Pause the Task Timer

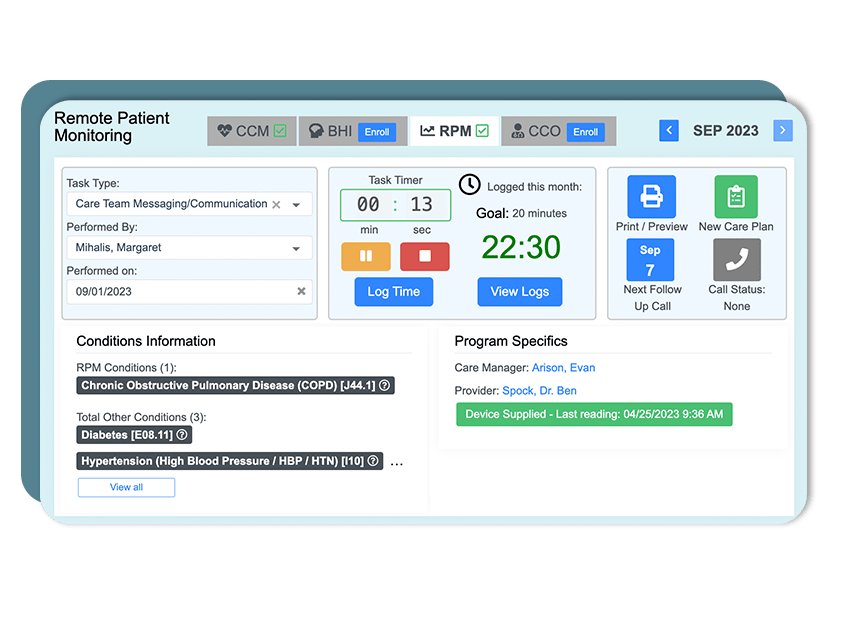tap(368, 256)
